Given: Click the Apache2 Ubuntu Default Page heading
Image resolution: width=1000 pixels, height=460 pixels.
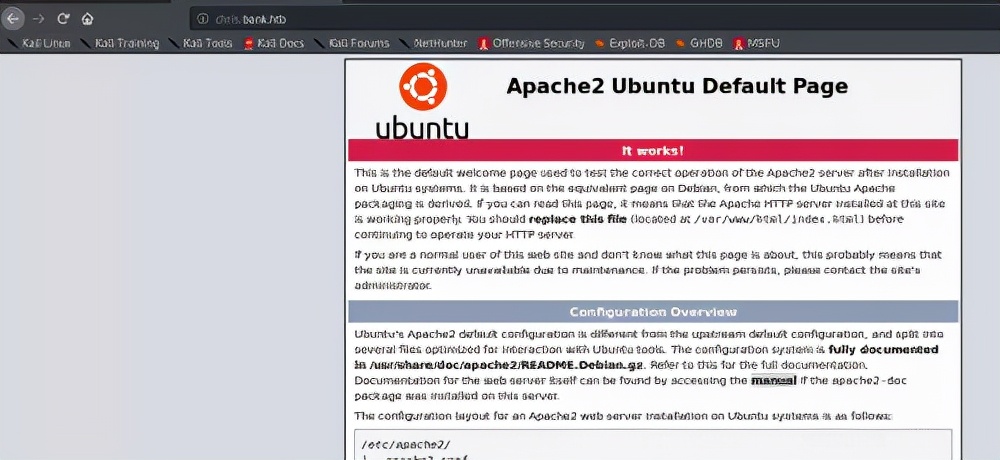Looking at the screenshot, I should pos(677,86).
